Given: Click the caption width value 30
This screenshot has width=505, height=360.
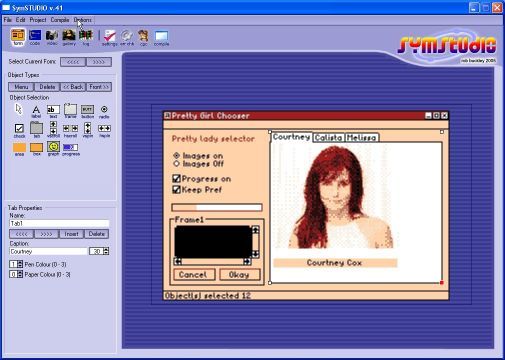Looking at the screenshot, I should [96, 251].
